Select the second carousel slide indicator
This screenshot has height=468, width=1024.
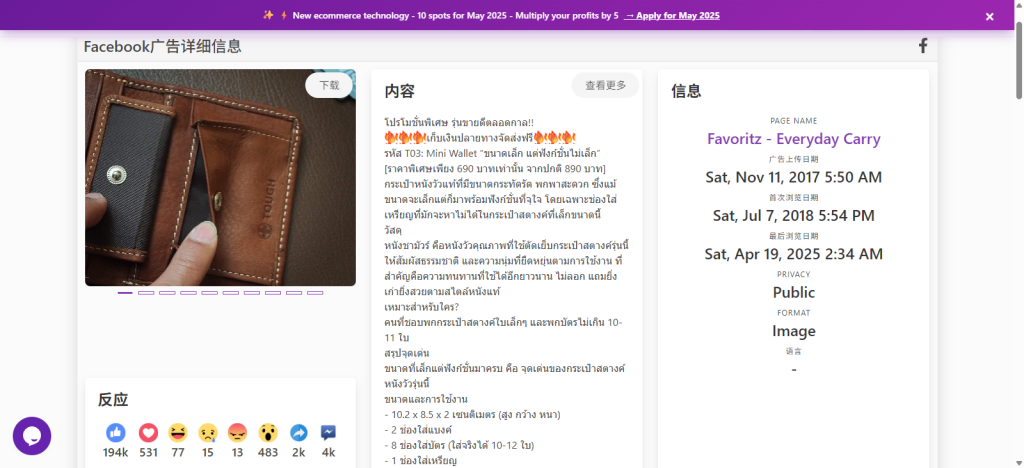(x=146, y=293)
